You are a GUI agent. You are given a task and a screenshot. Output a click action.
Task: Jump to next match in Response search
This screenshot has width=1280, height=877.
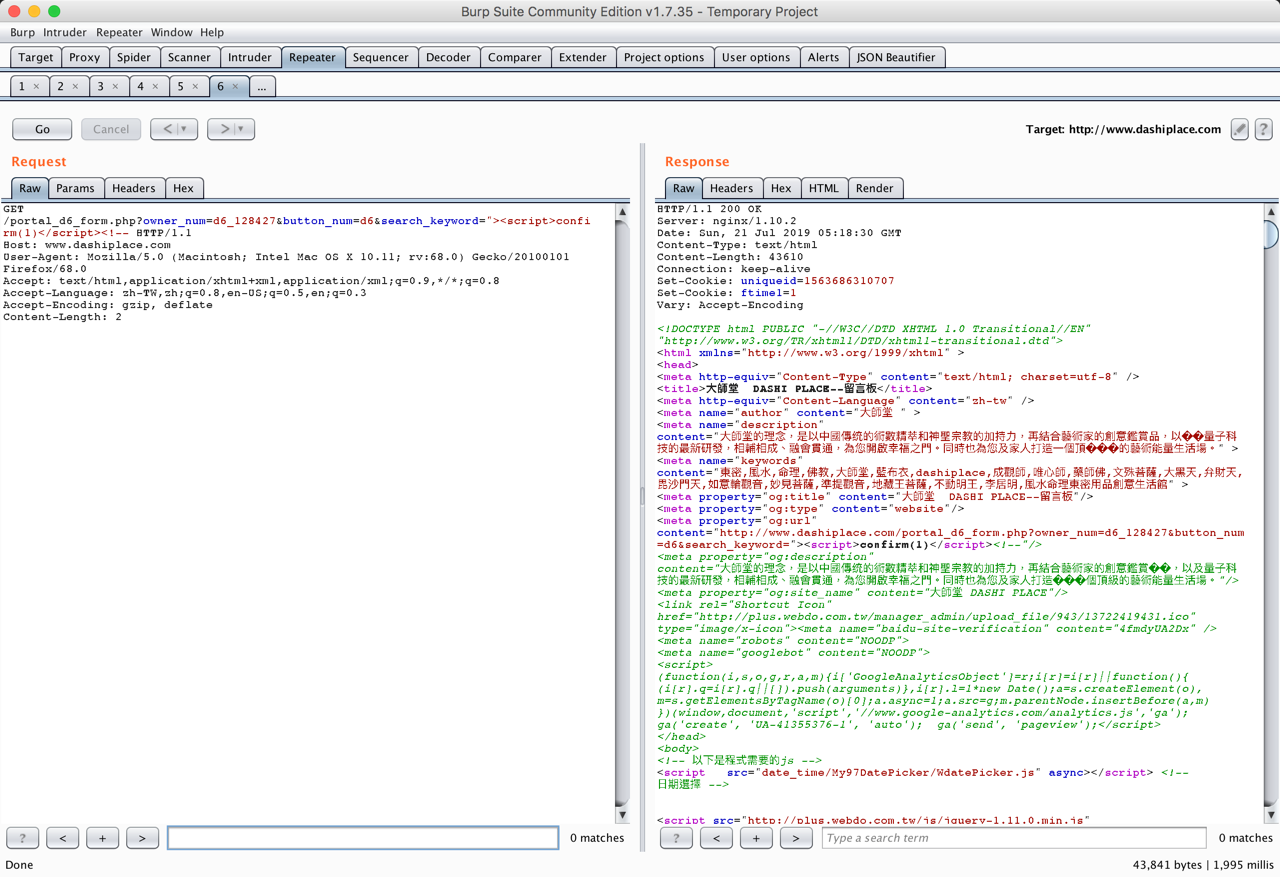[x=796, y=838]
